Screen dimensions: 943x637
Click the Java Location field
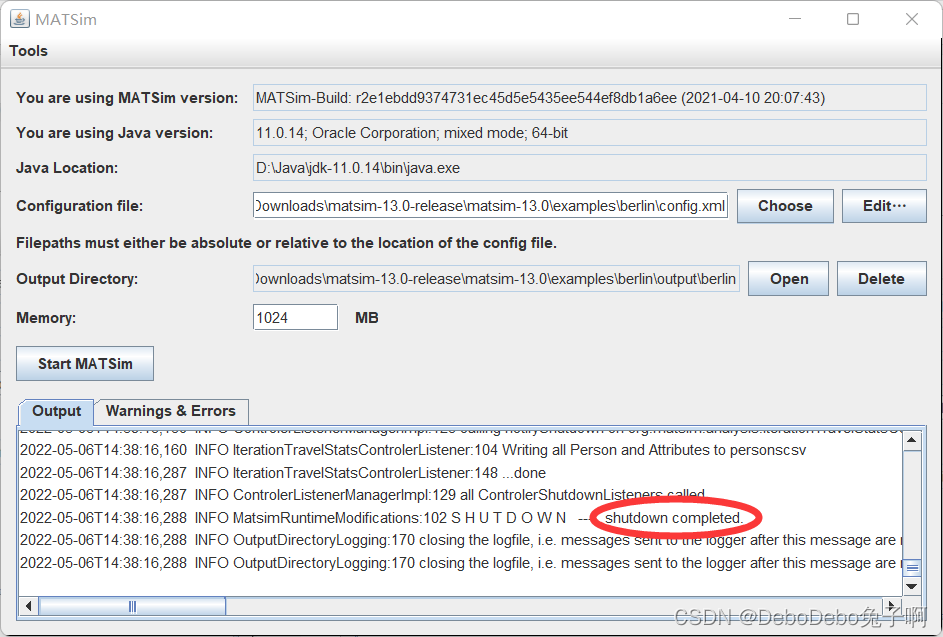point(589,168)
